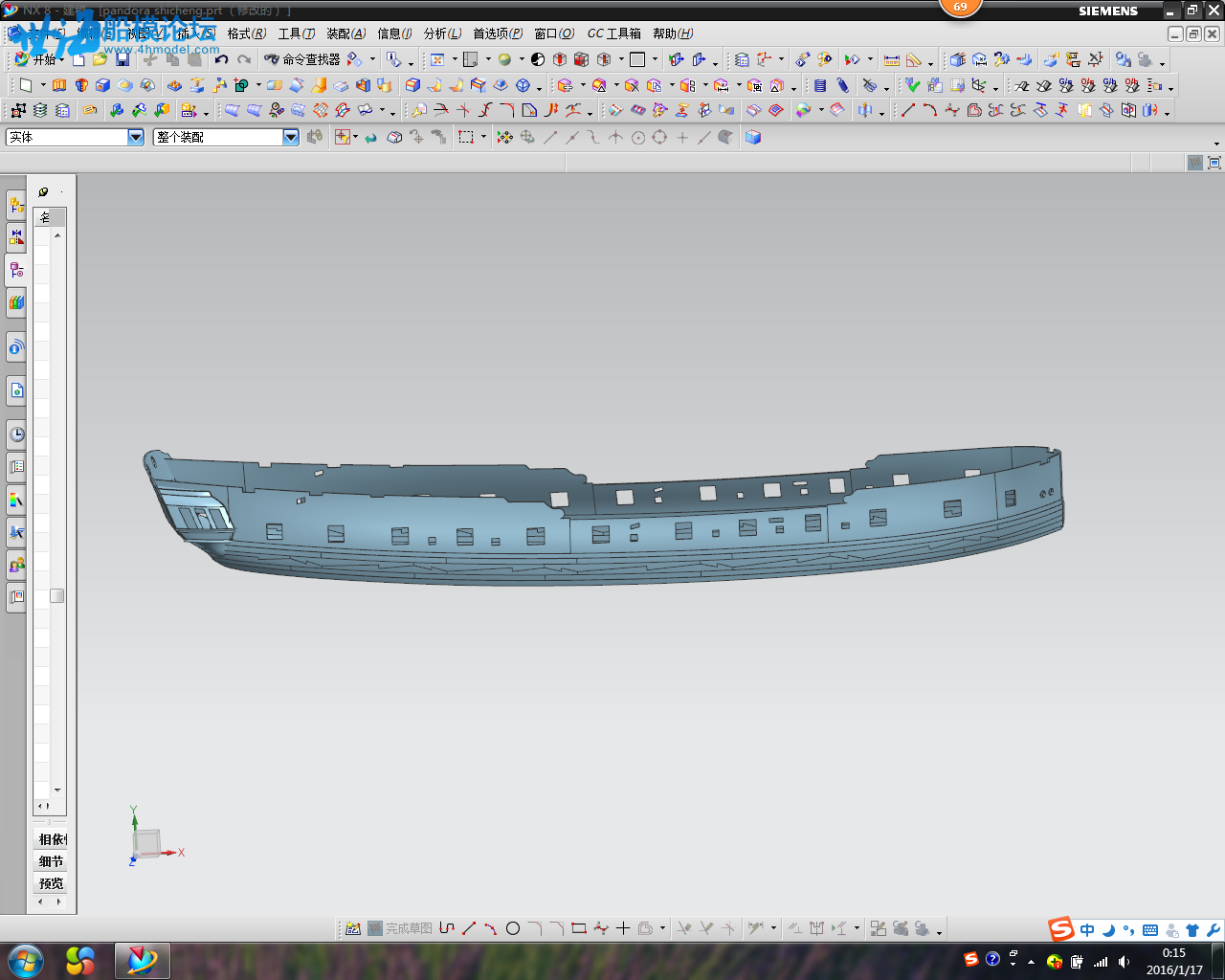This screenshot has width=1225, height=980.
Task: Click the Circle tool in sketch toolbar
Action: click(x=513, y=928)
